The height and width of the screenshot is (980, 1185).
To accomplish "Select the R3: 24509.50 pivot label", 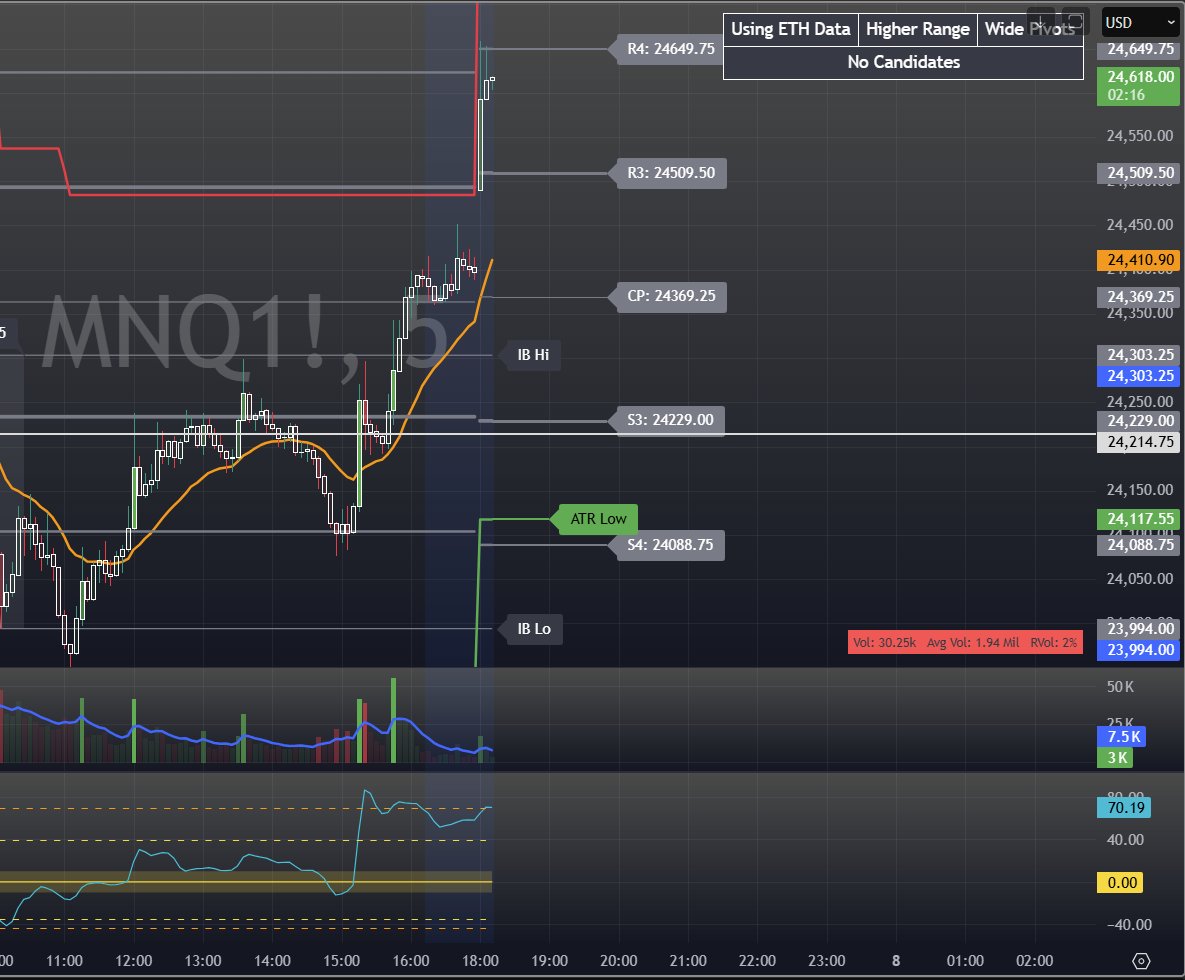I will [670, 173].
